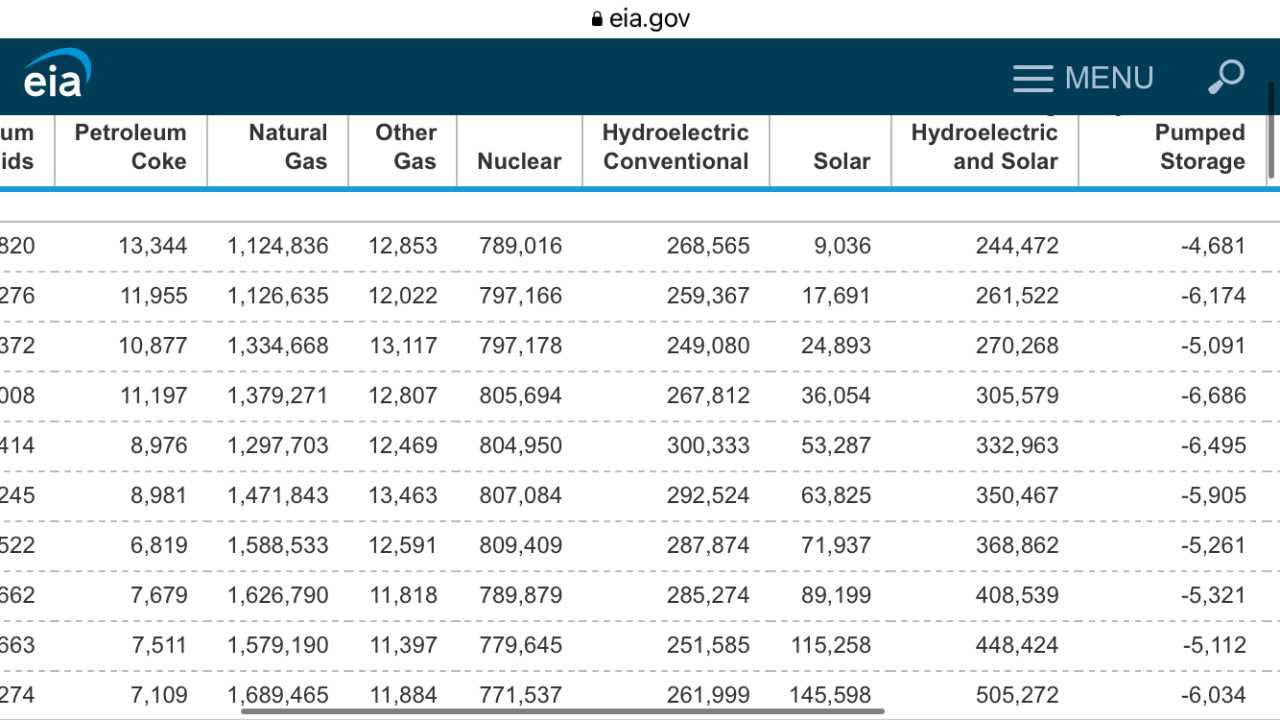This screenshot has height=720, width=1280.
Task: Select the Petroleum Coke column header
Action: tap(130, 147)
